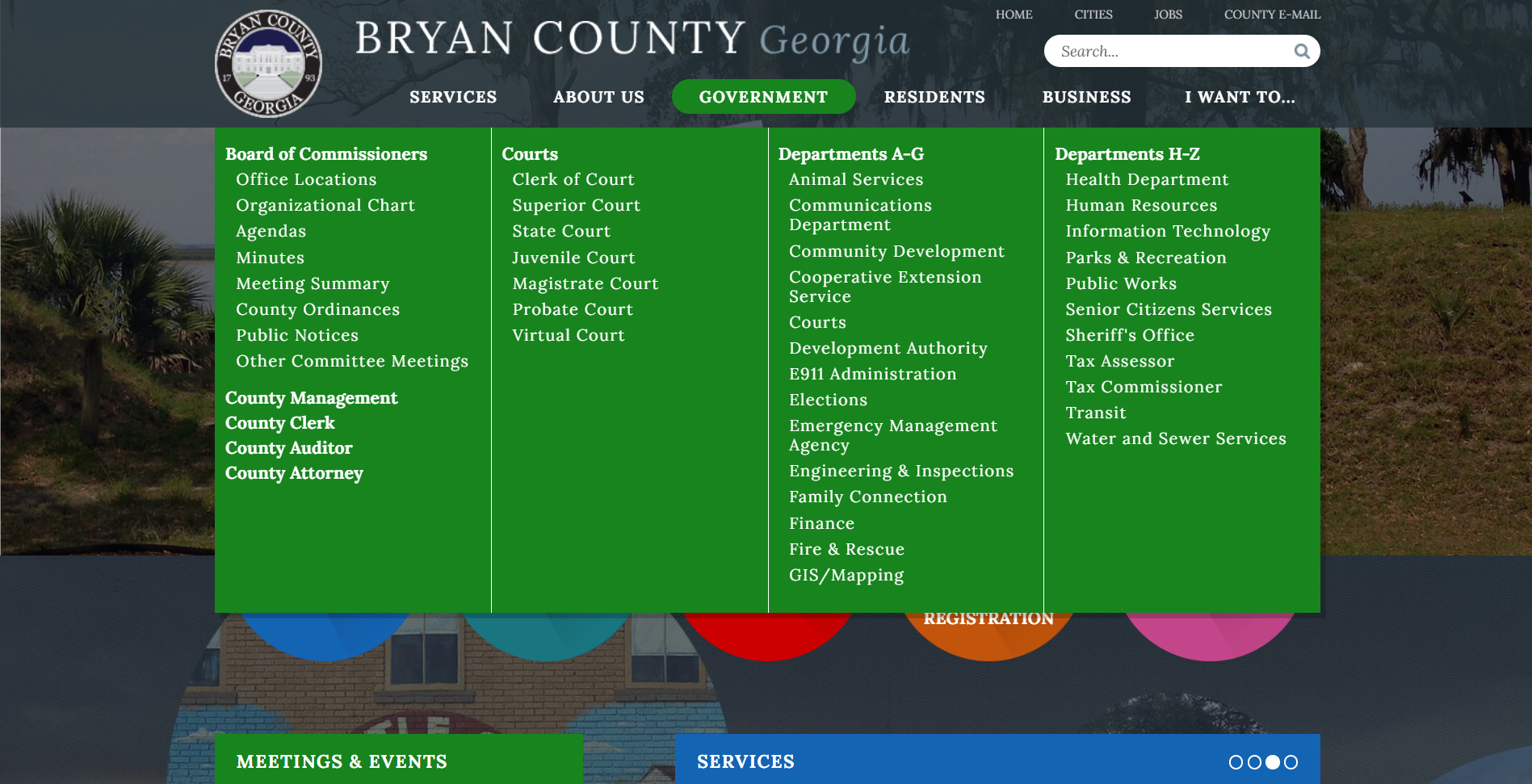The width and height of the screenshot is (1532, 784).
Task: Open Communications Department page
Action: pos(860,215)
